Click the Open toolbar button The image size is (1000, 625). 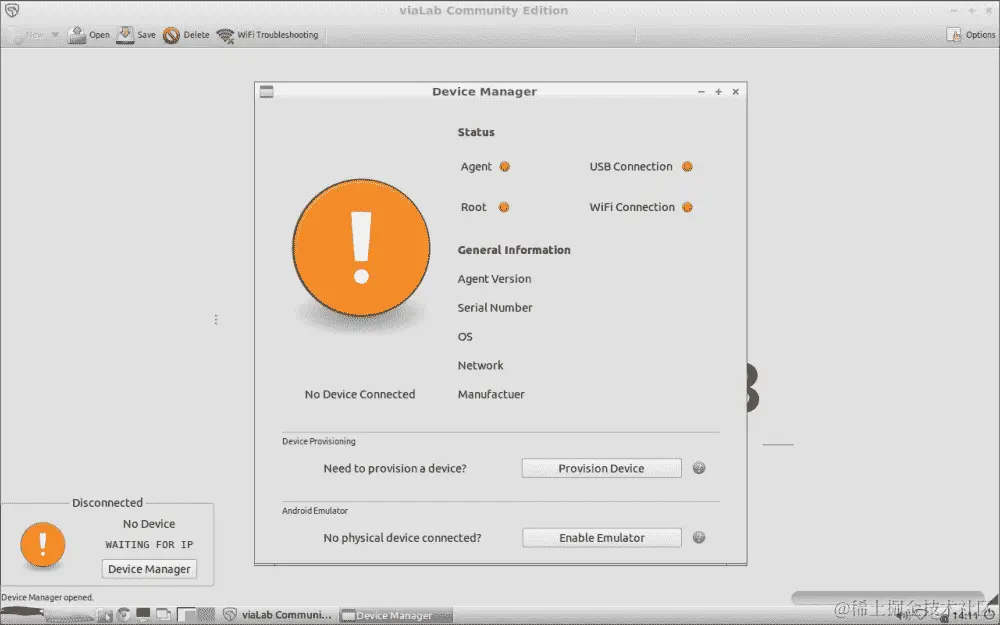89,35
